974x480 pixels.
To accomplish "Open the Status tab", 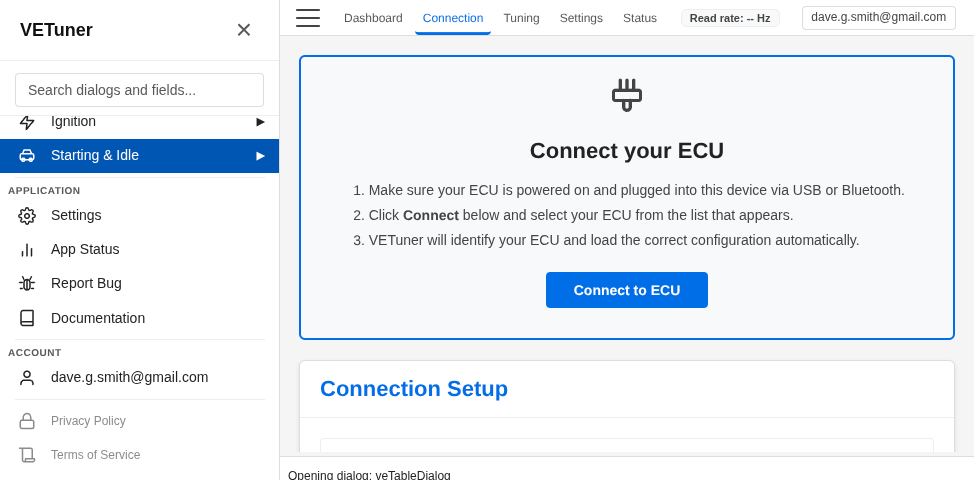I will click(x=640, y=18).
